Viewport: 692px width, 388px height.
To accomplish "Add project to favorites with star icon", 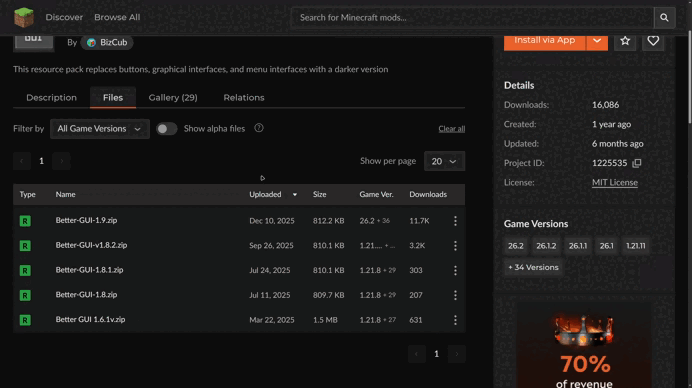I will pyautogui.click(x=625, y=41).
